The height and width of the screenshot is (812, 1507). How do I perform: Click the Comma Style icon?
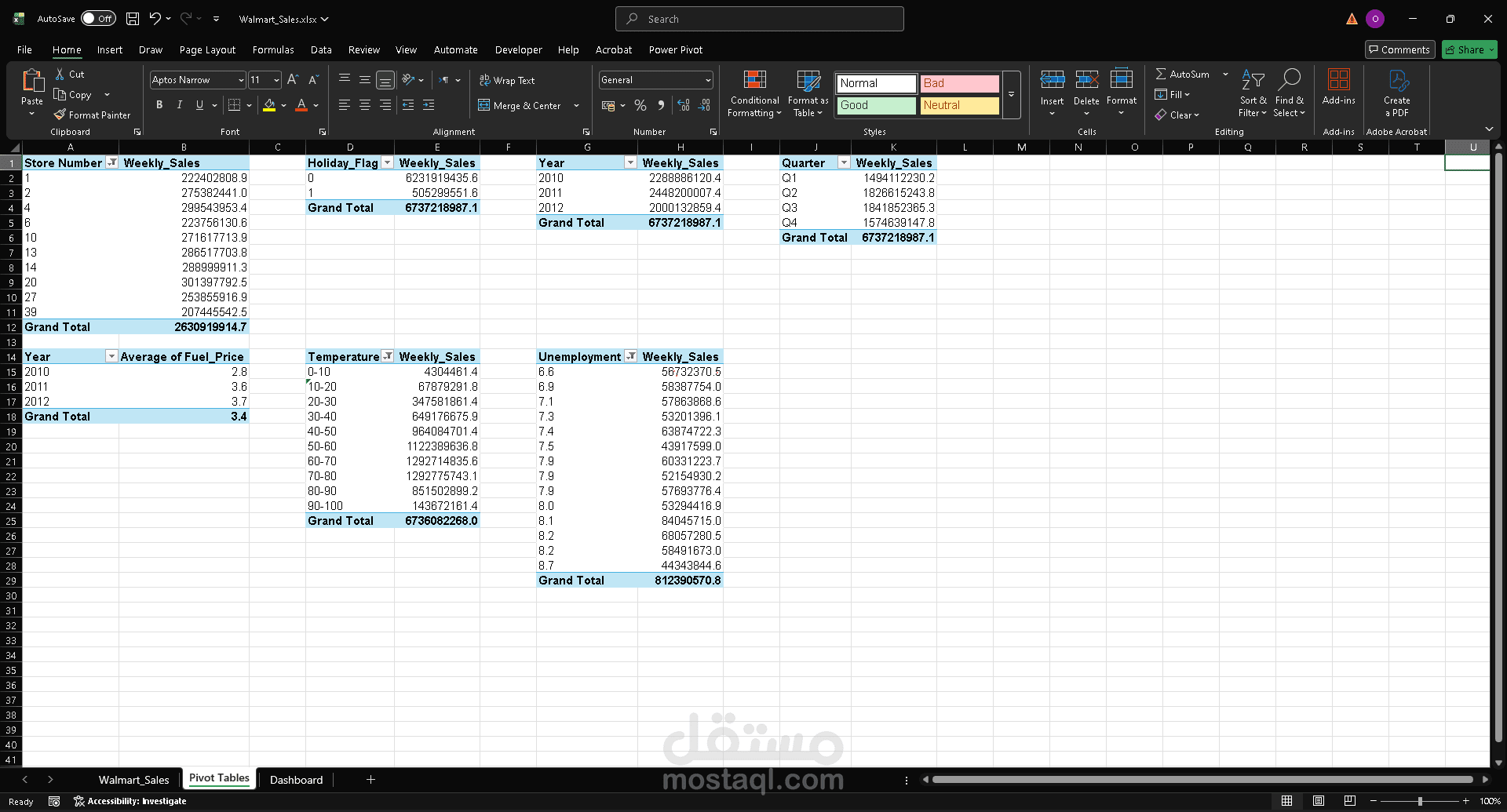[x=661, y=105]
